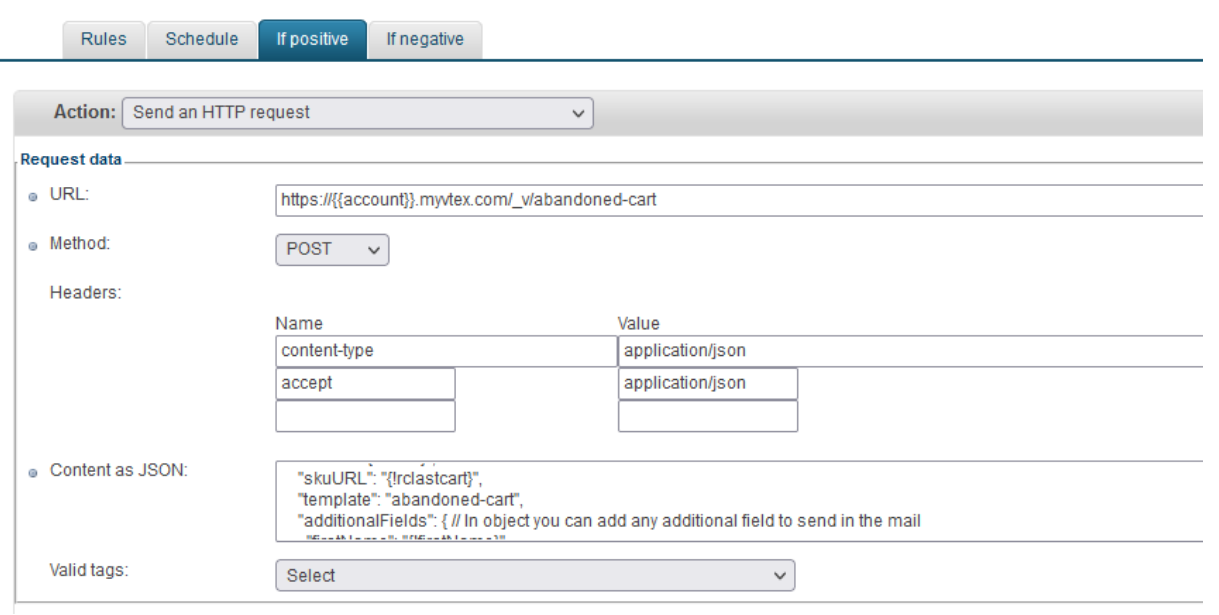Click the bullet icon beside URL label

[33, 195]
